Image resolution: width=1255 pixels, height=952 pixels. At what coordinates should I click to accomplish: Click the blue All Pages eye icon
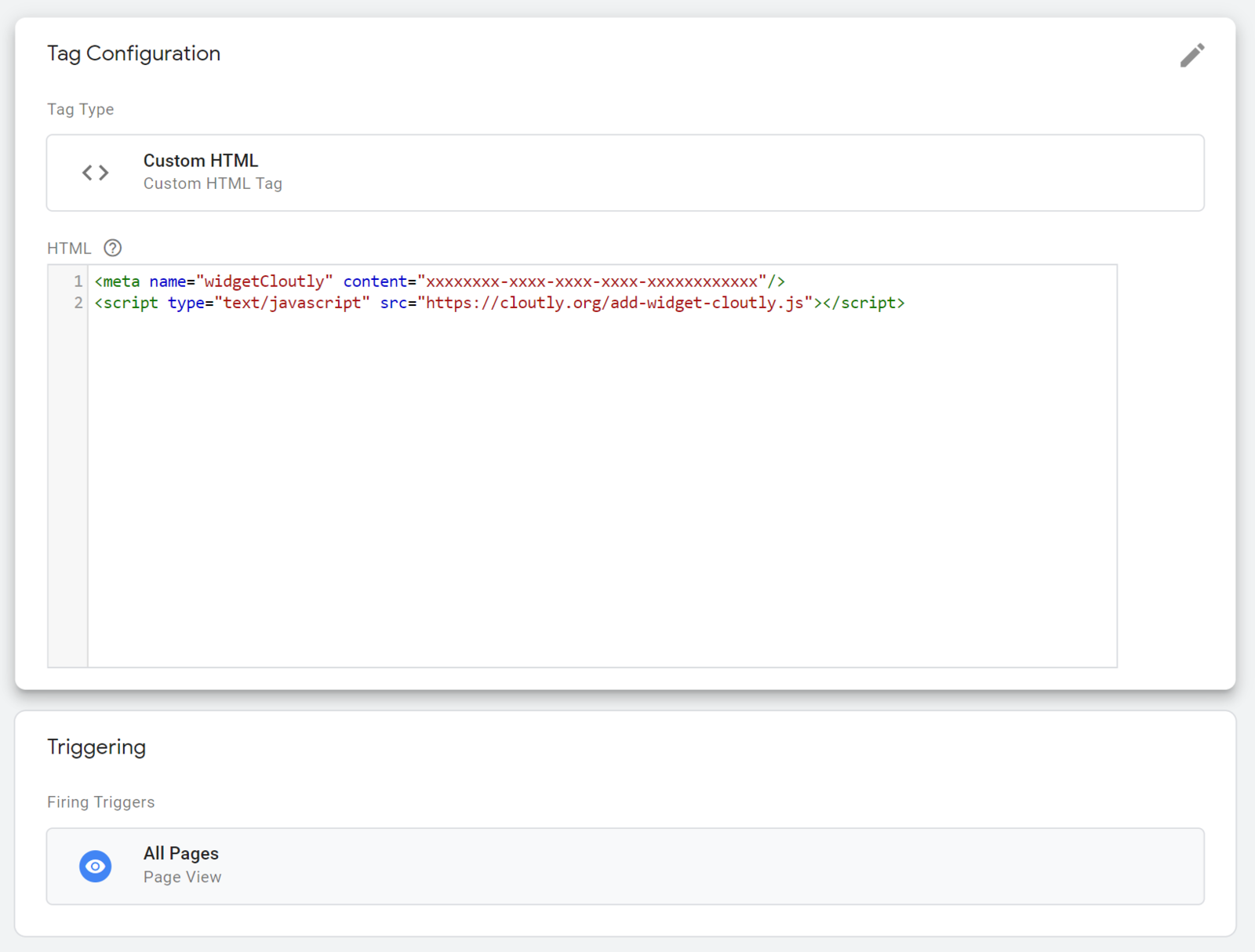pyautogui.click(x=96, y=867)
